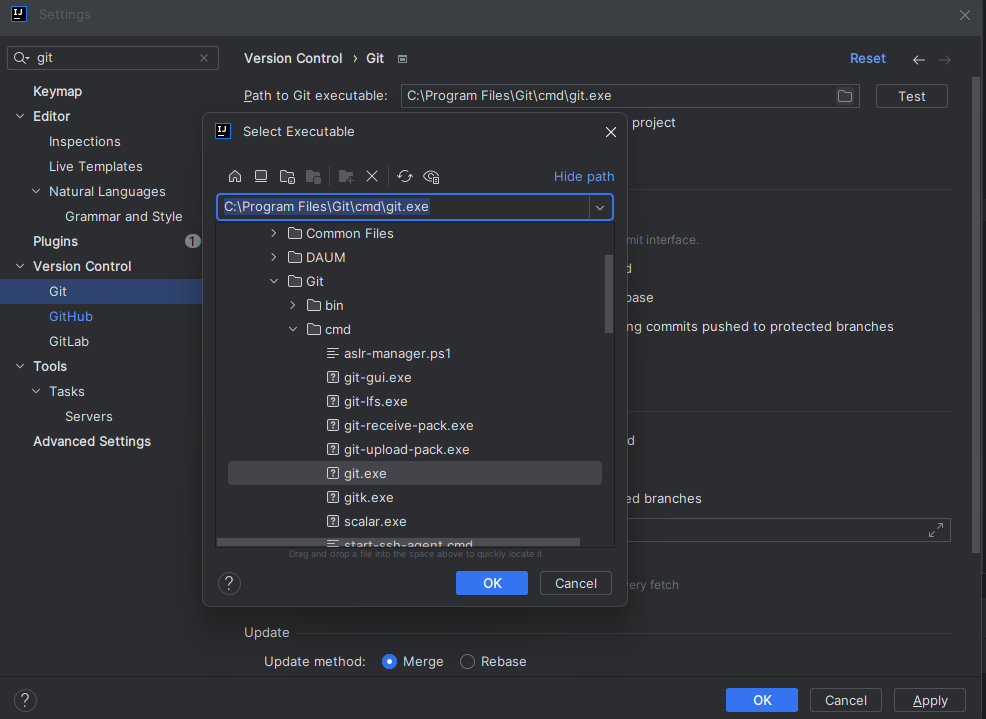Select the git-gui.exe file icon
The height and width of the screenshot is (719, 986).
tap(333, 377)
